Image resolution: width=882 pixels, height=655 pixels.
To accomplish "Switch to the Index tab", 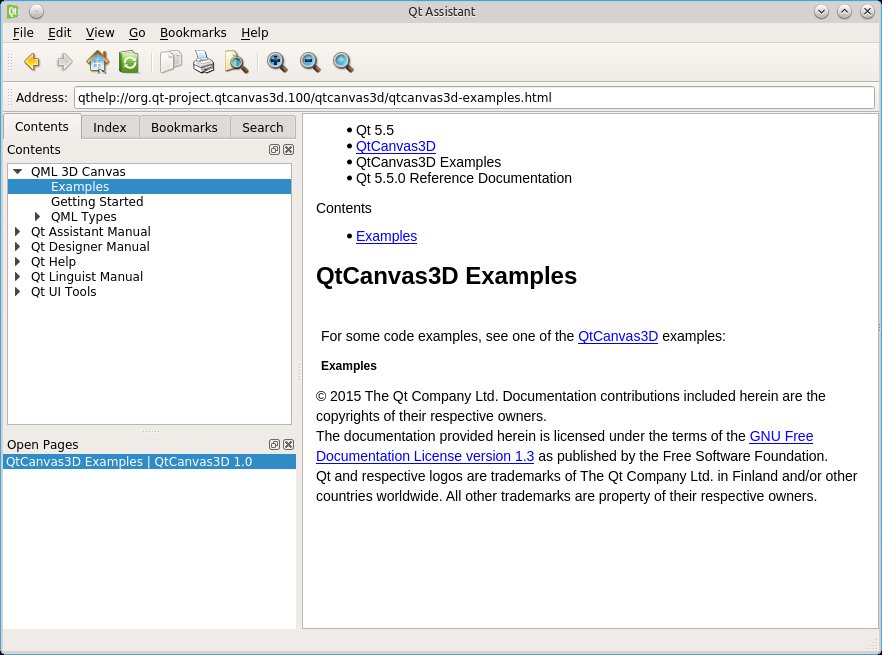I will [110, 127].
